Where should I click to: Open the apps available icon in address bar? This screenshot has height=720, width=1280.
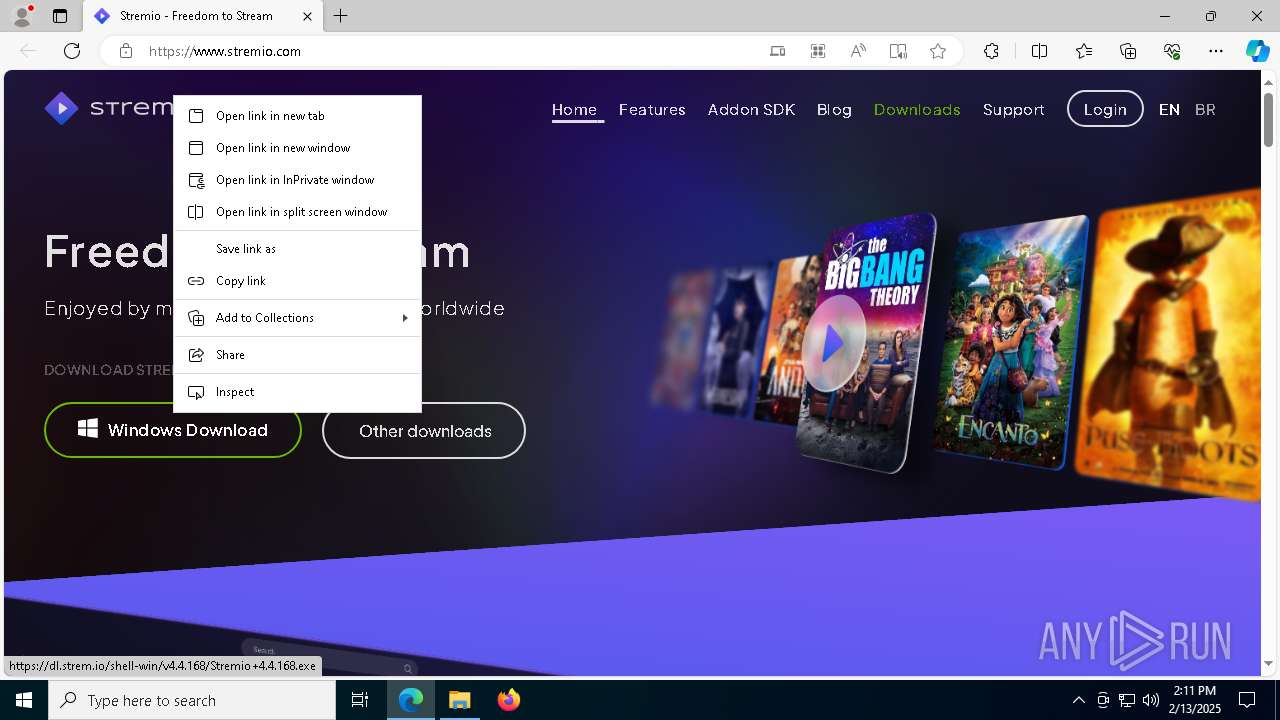pyautogui.click(x=818, y=51)
